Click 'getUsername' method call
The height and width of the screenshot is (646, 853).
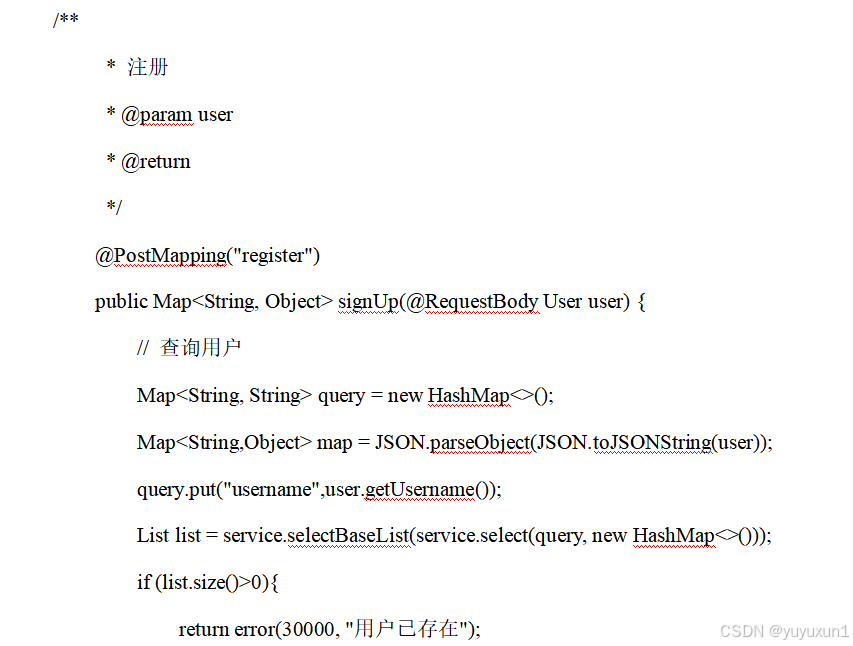(419, 490)
